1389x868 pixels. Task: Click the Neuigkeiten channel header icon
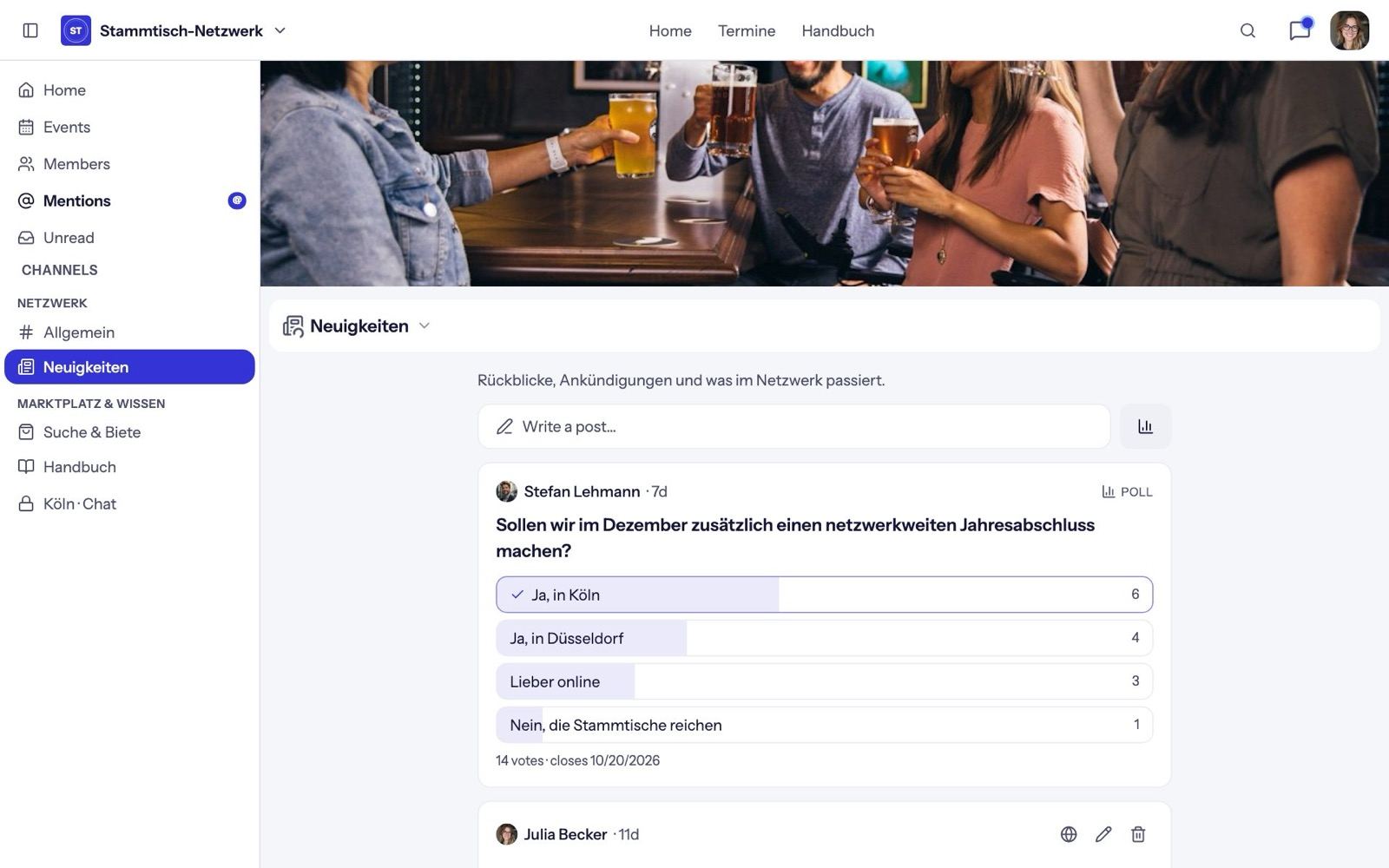[293, 326]
